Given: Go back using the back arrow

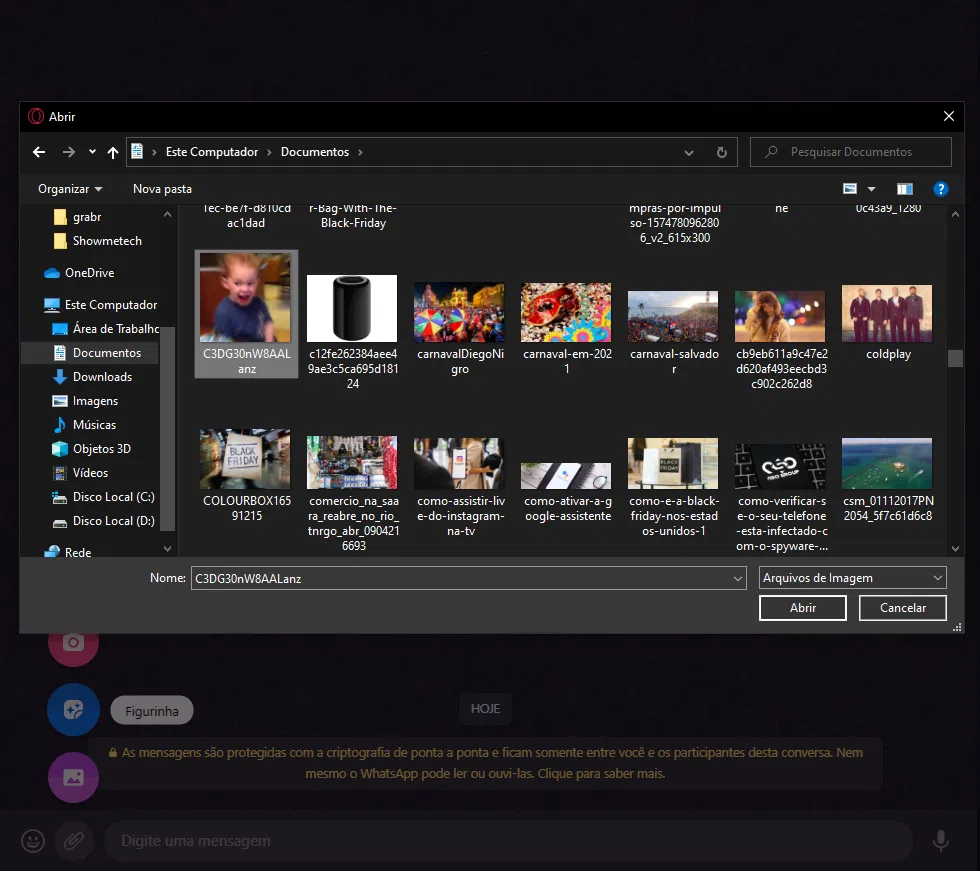Looking at the screenshot, I should [x=38, y=152].
